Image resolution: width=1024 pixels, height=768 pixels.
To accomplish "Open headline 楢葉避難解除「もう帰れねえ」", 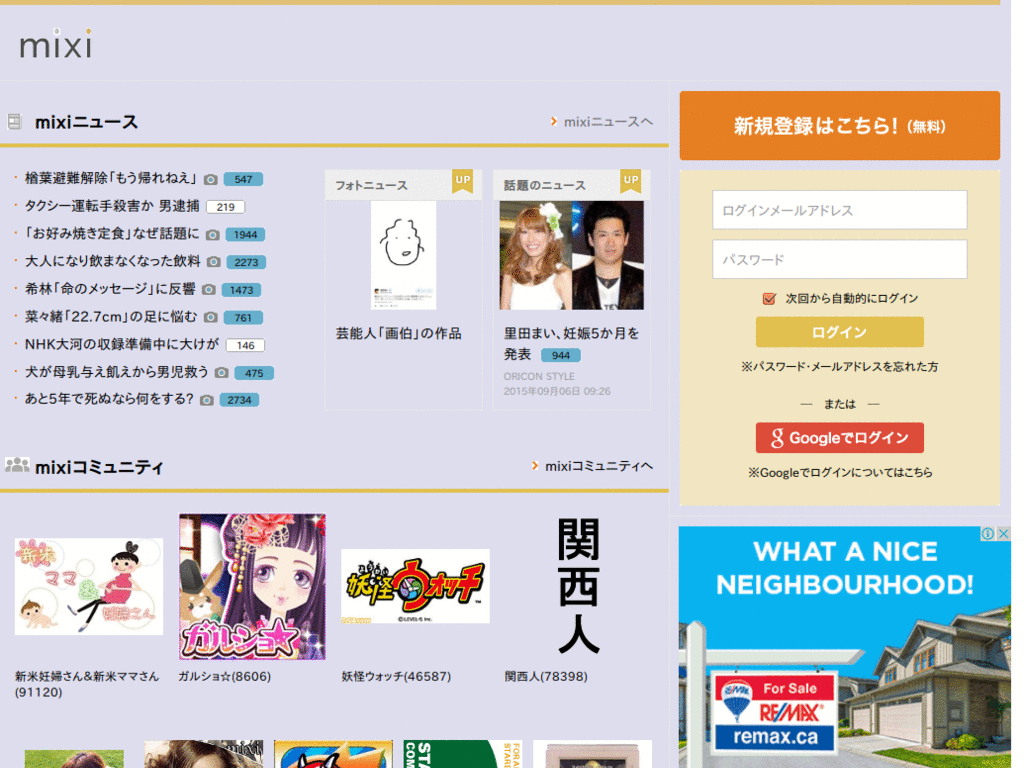I will coord(111,178).
